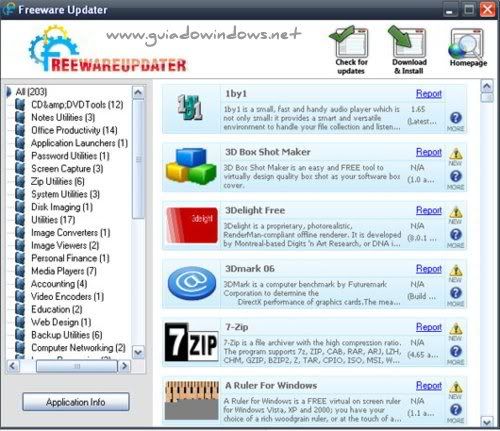
Task: Select Personal Finance (1) category
Action: click(x=70, y=258)
